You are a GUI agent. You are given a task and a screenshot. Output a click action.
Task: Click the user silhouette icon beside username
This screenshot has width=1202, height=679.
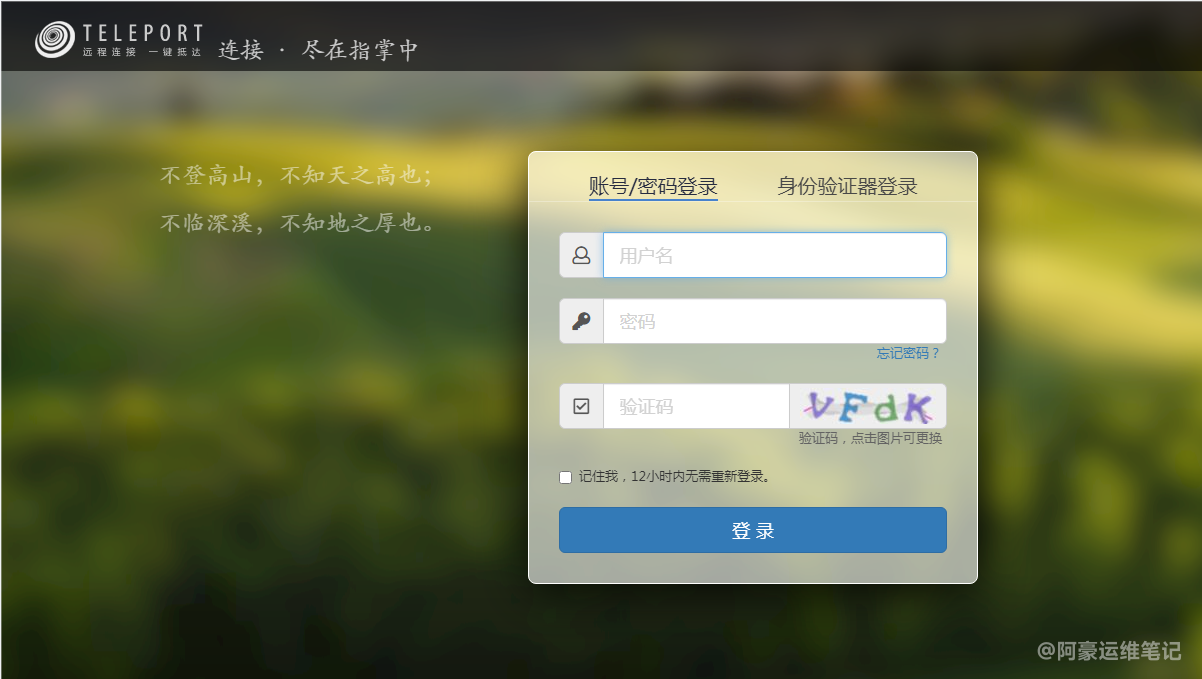pyautogui.click(x=581, y=255)
